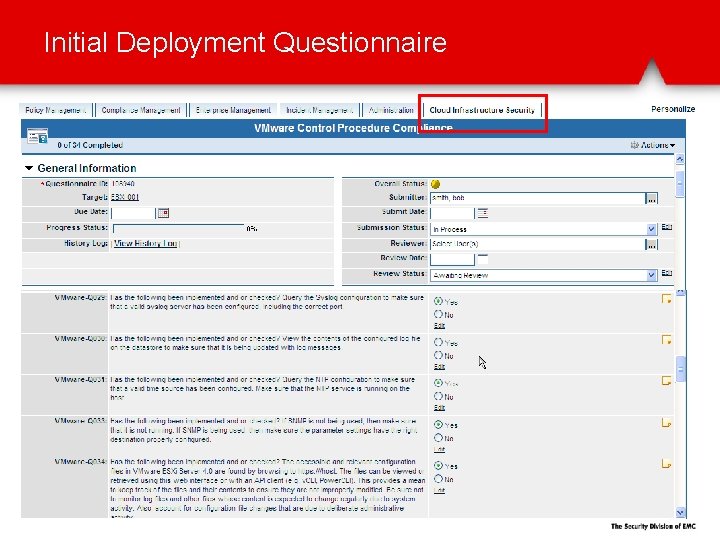
Task: Open the Reviewer lookup ellipsis button
Action: 652,245
